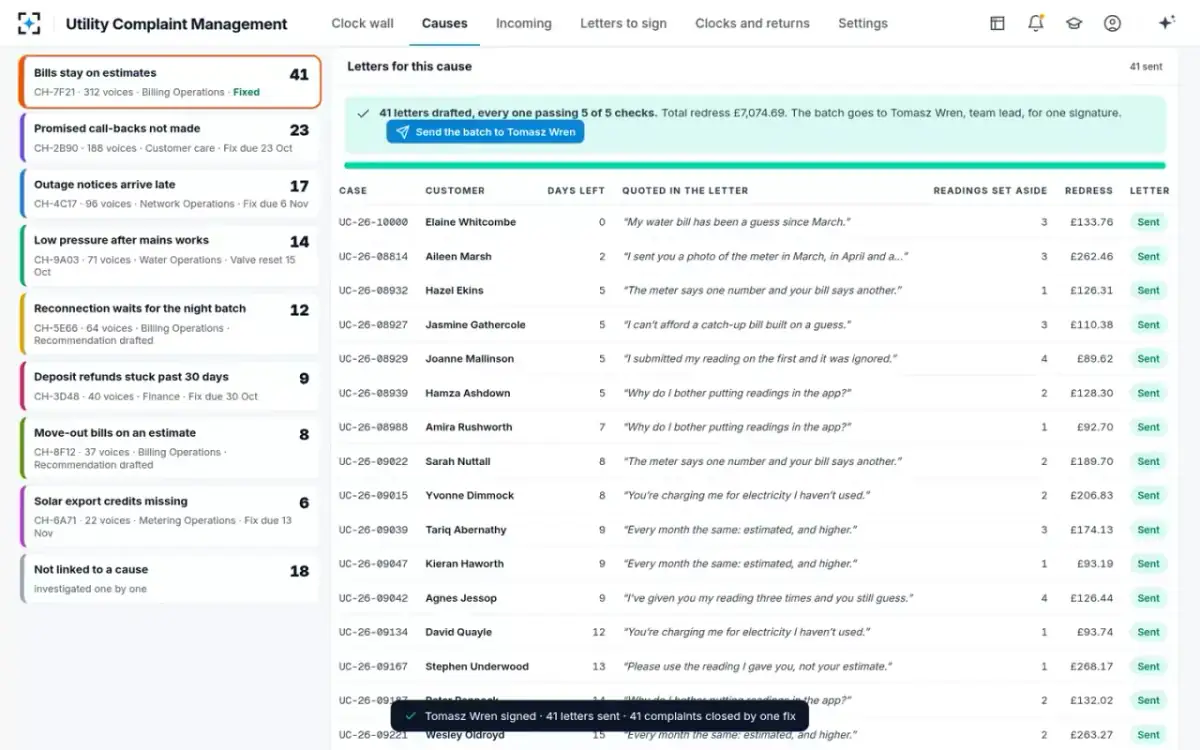Click customer Joanne Mallinson
1200x750 pixels.
(x=469, y=359)
